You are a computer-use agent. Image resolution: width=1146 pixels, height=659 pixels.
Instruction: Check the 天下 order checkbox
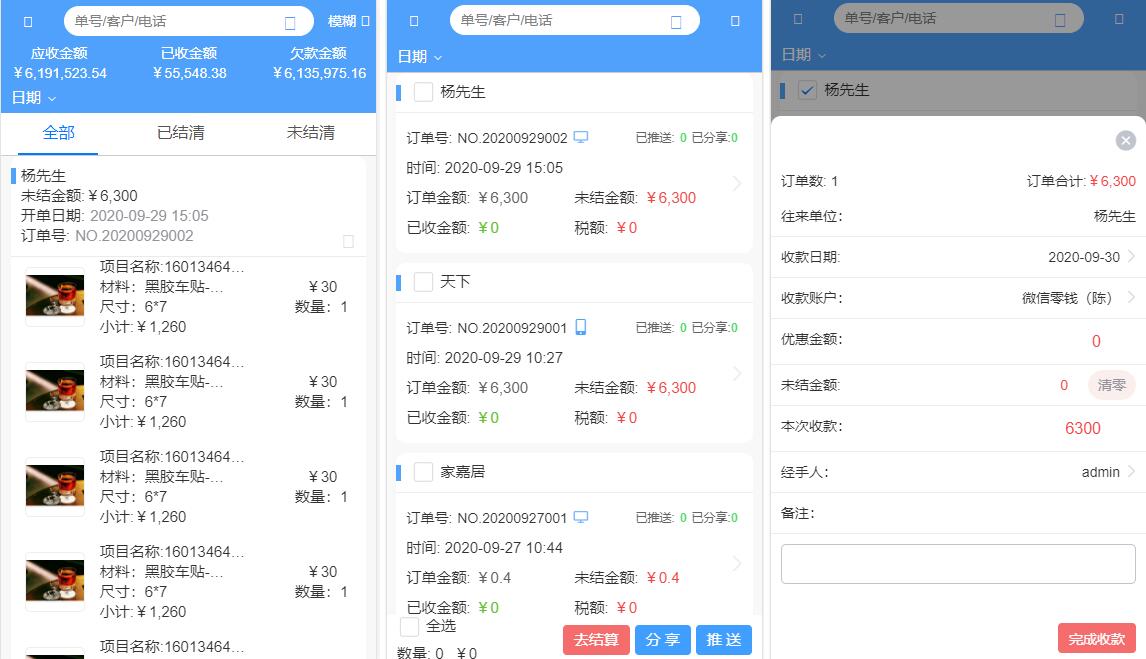423,282
